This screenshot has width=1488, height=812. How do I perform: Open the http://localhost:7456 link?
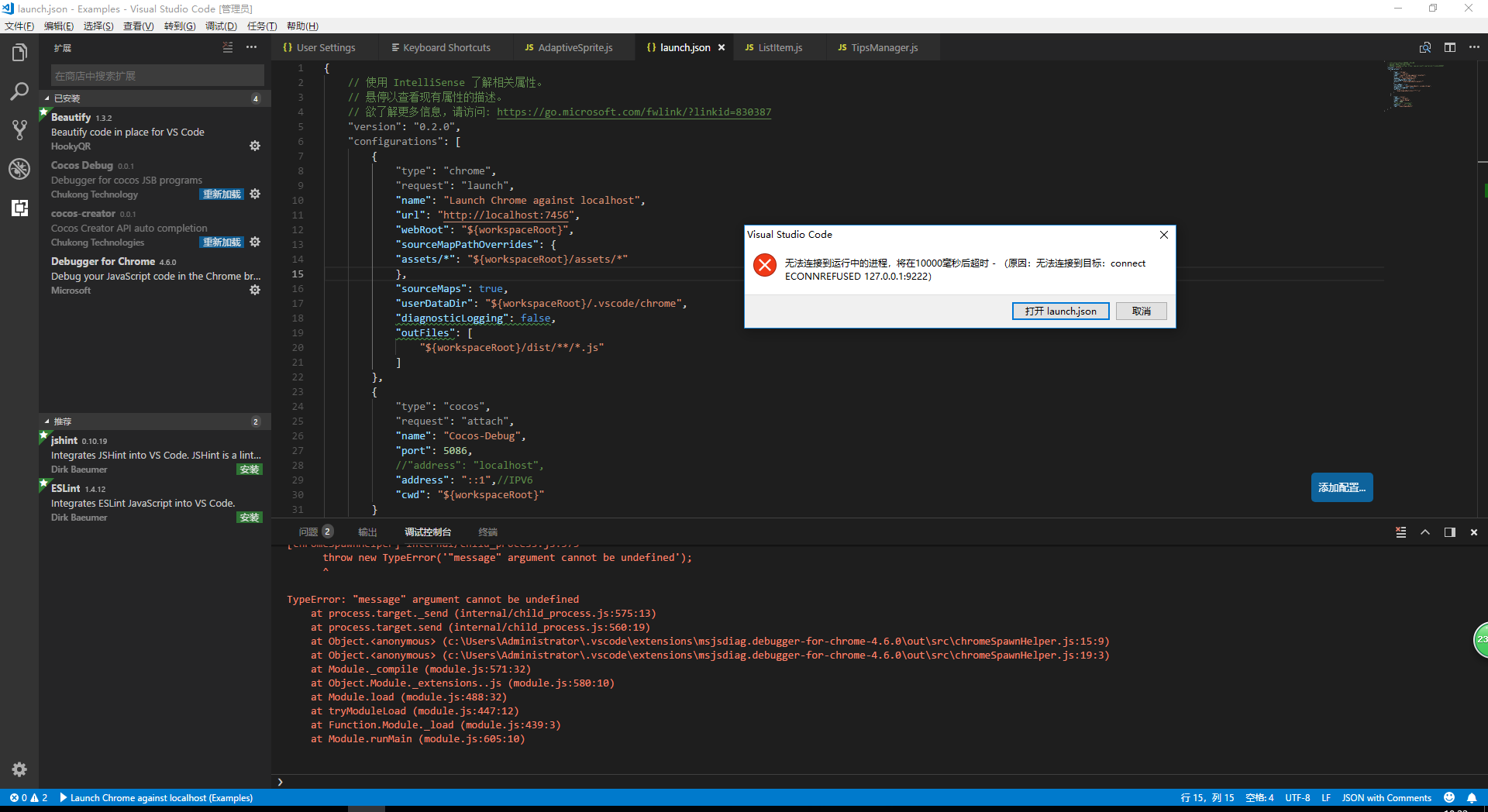[506, 215]
